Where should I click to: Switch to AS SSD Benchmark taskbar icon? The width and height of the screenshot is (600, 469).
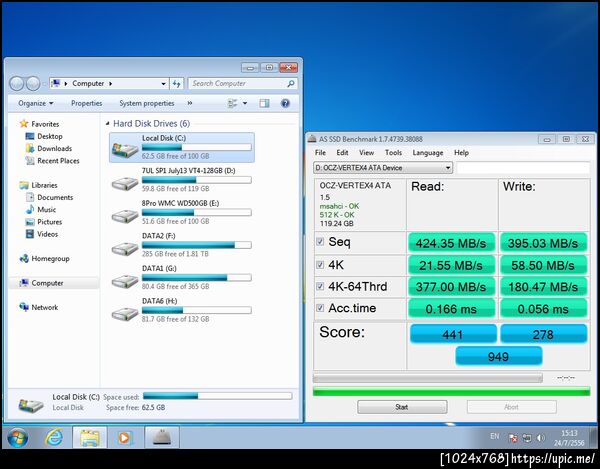coord(161,437)
